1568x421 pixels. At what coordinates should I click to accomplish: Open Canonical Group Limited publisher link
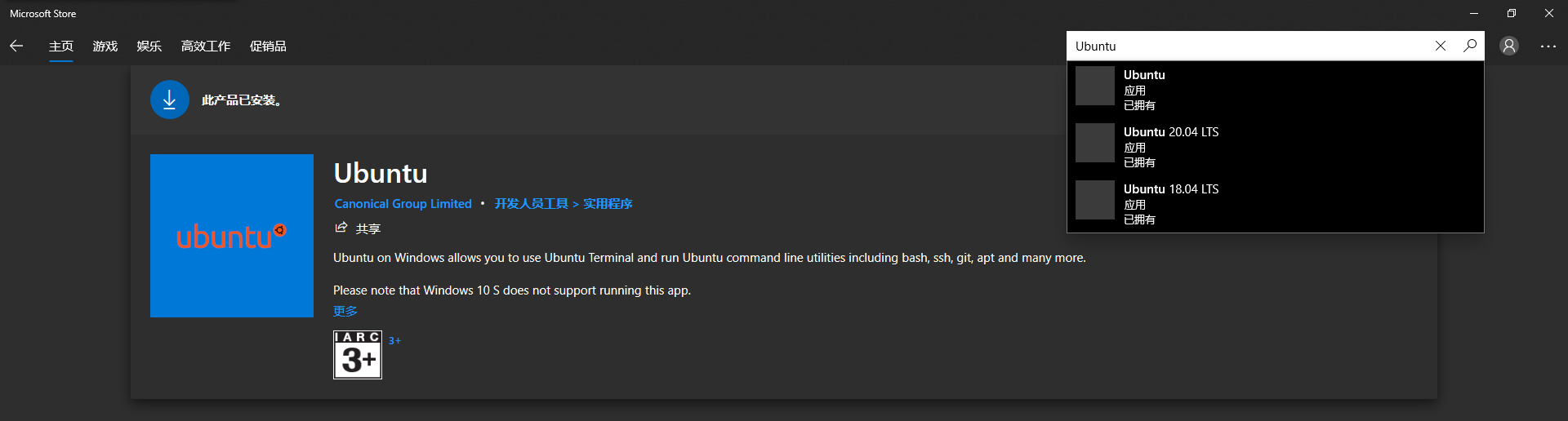pos(403,204)
